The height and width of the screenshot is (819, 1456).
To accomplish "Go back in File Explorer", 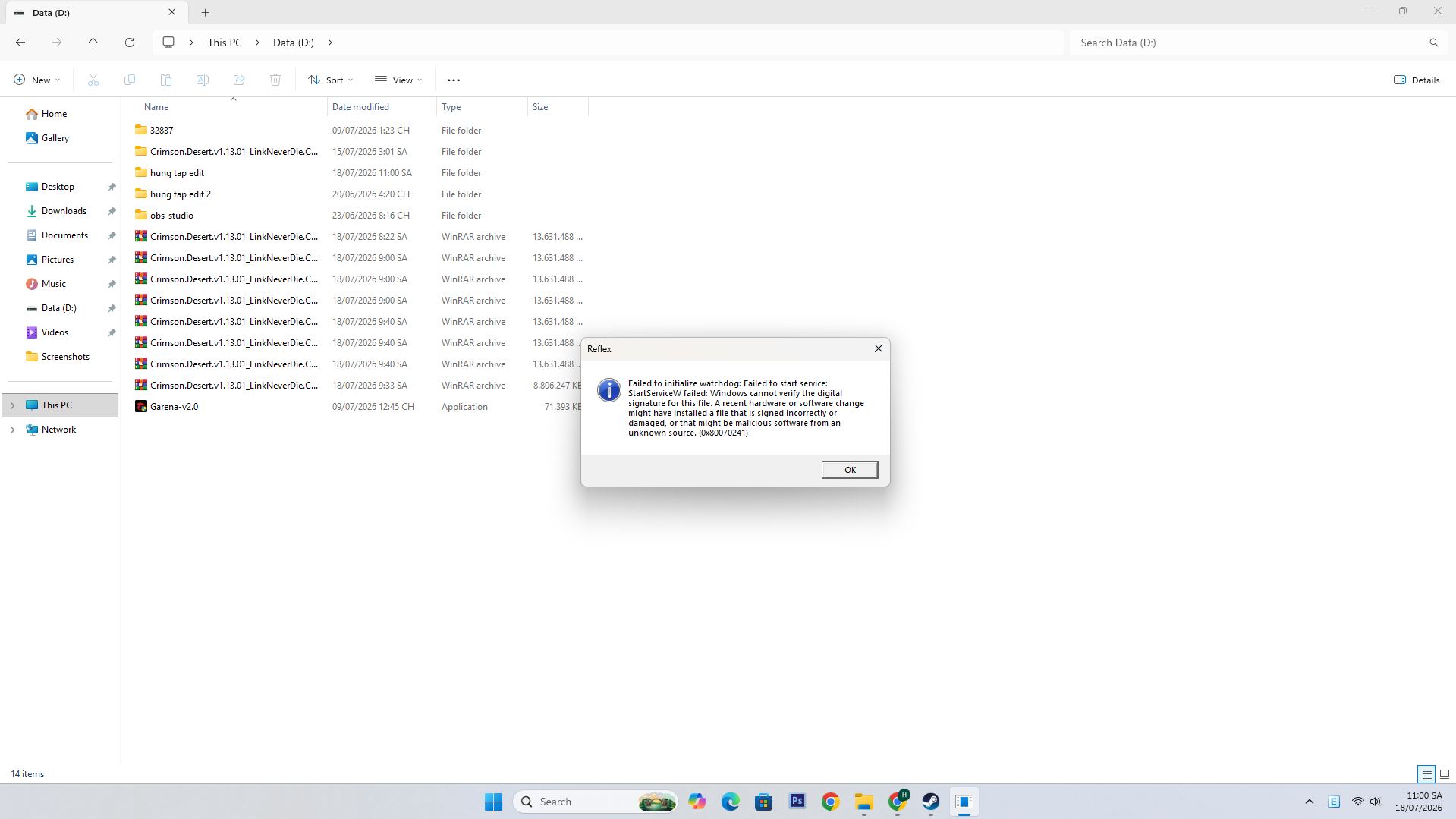I will pyautogui.click(x=20, y=43).
